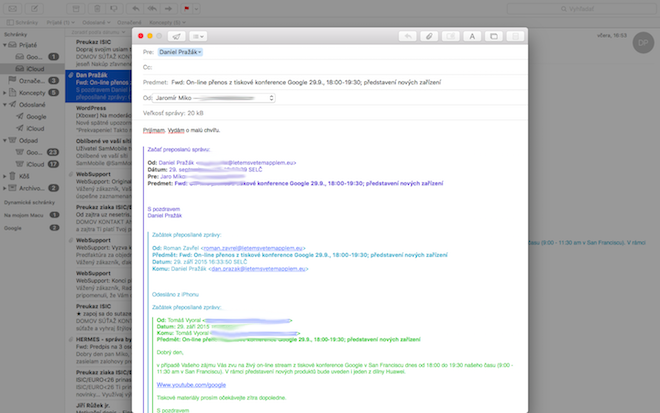The image size is (660, 413).
Task: Open the header fields options dropdown in compose window
Action: coord(198,36)
